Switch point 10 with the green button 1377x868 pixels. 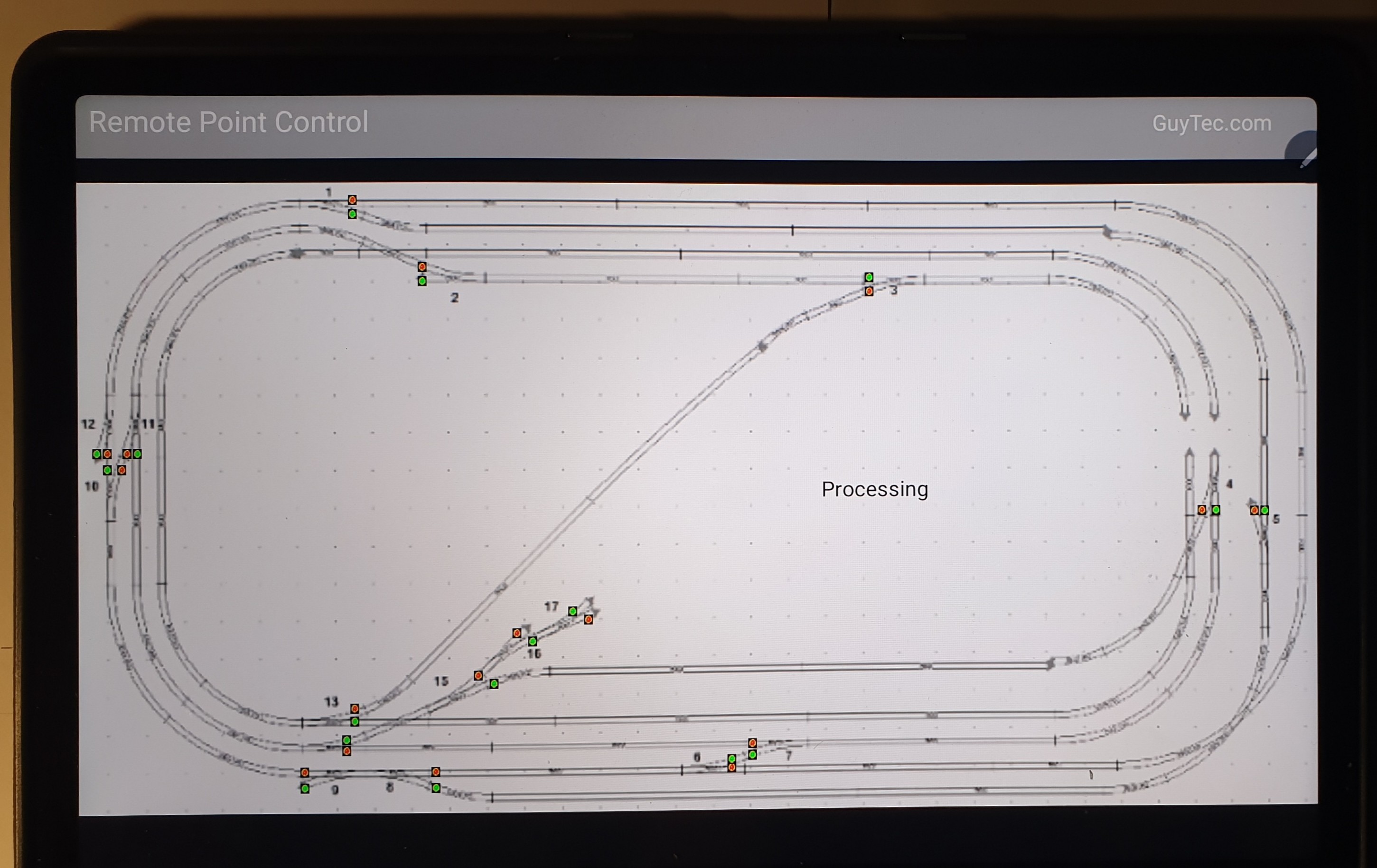click(x=107, y=470)
